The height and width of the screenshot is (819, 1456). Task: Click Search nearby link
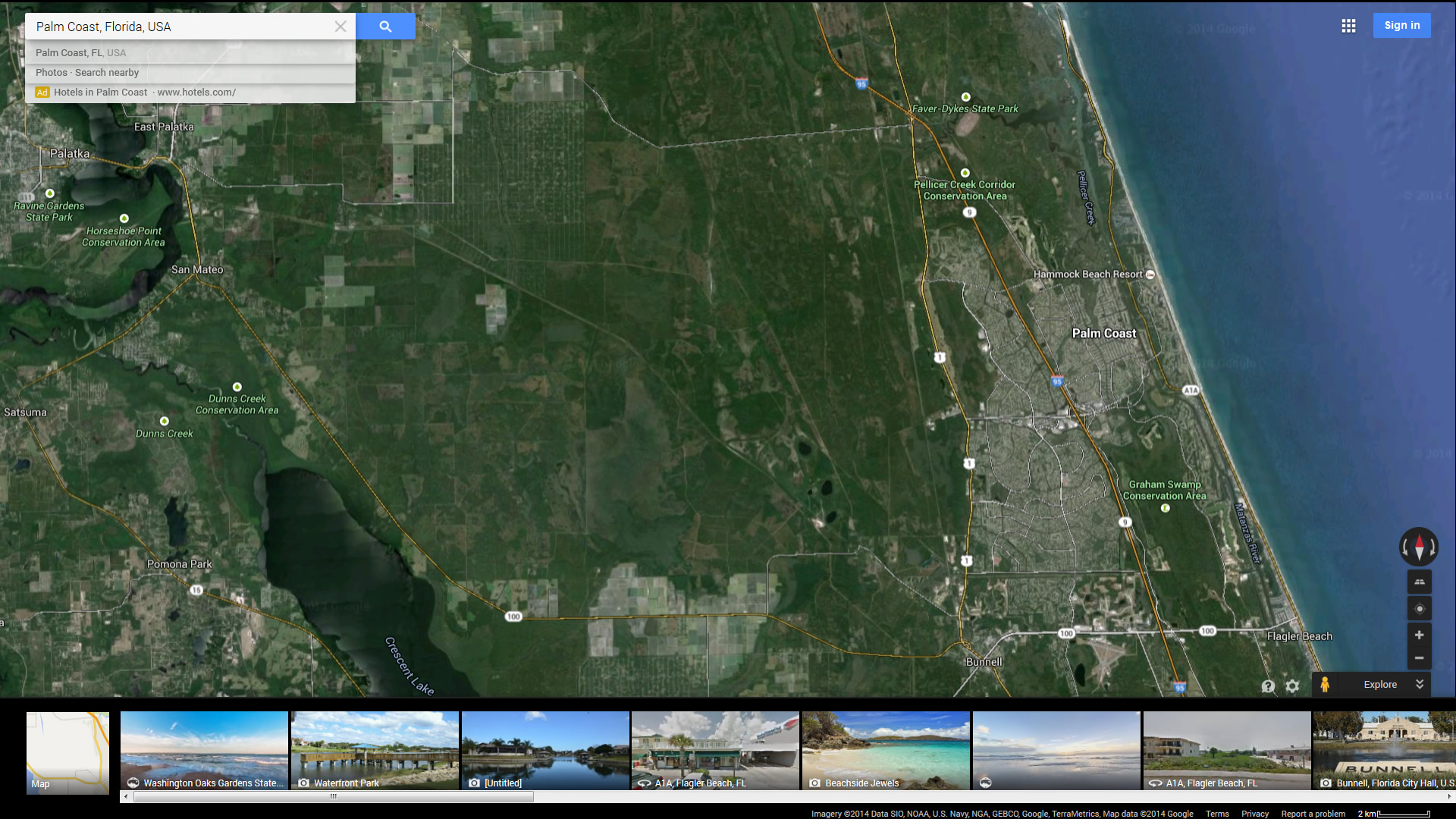pyautogui.click(x=107, y=73)
